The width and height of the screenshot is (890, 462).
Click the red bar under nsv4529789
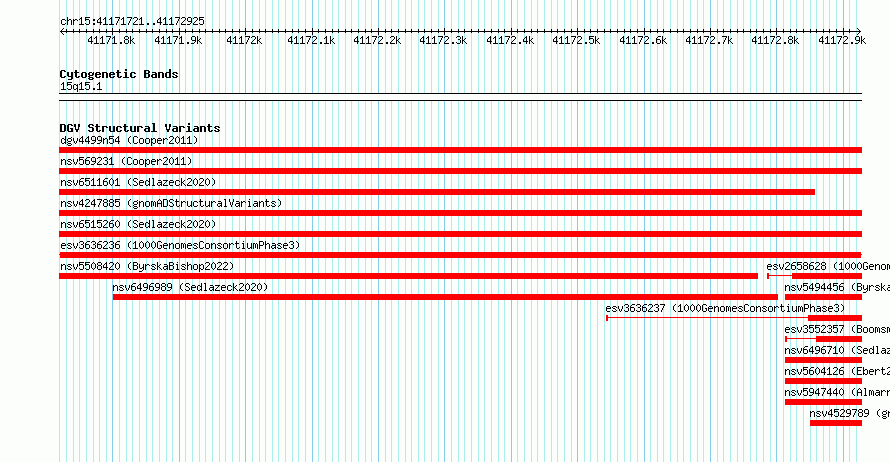tap(836, 423)
